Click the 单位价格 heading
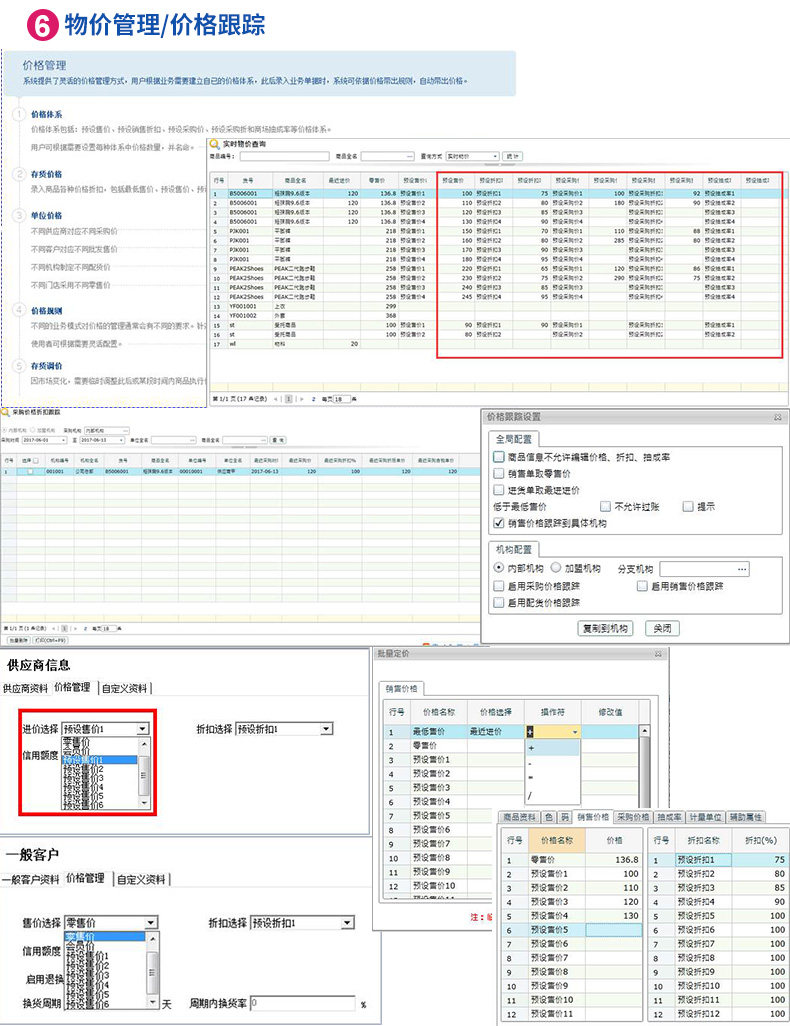Viewport: 790px width, 1026px height. click(x=46, y=215)
